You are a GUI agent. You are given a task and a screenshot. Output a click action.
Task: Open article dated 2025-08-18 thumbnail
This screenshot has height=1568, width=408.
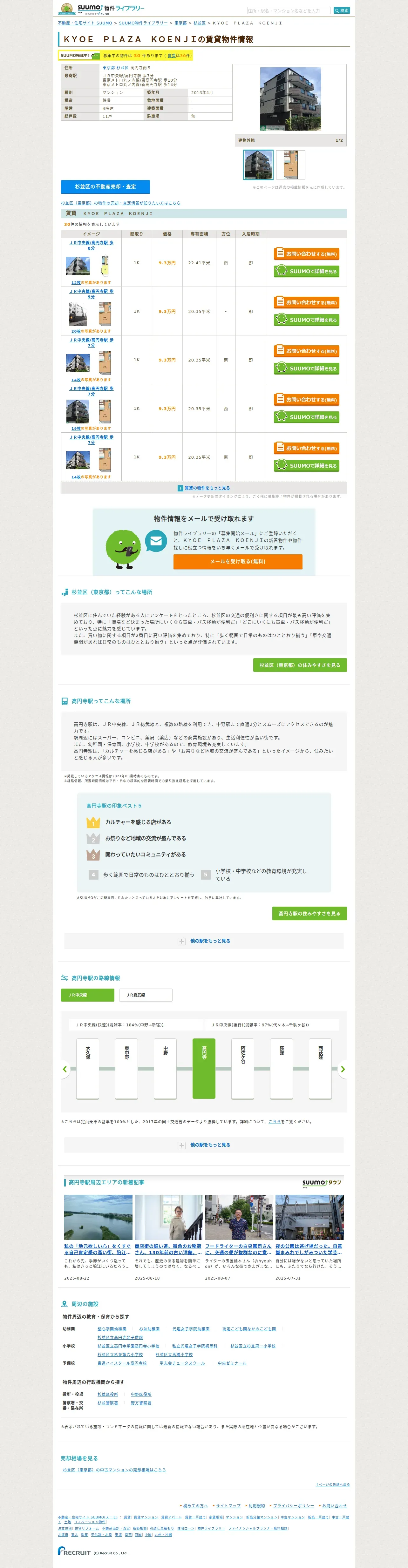tap(168, 1217)
